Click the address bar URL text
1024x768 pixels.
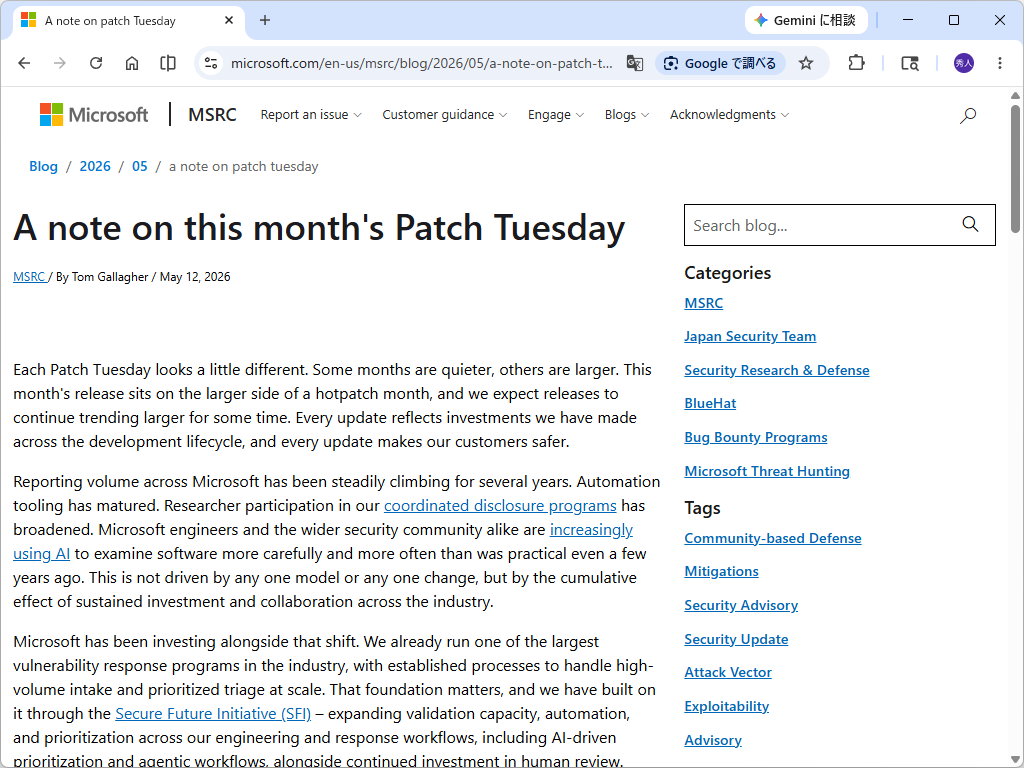point(421,63)
